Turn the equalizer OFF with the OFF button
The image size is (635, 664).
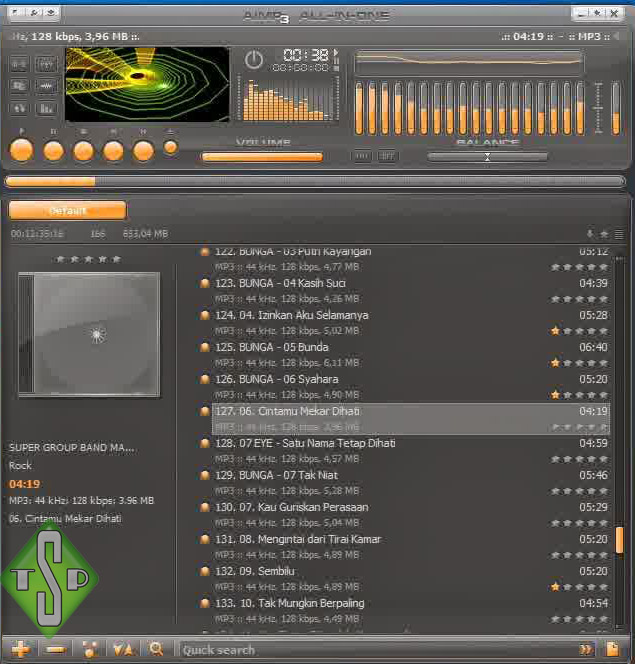click(387, 156)
